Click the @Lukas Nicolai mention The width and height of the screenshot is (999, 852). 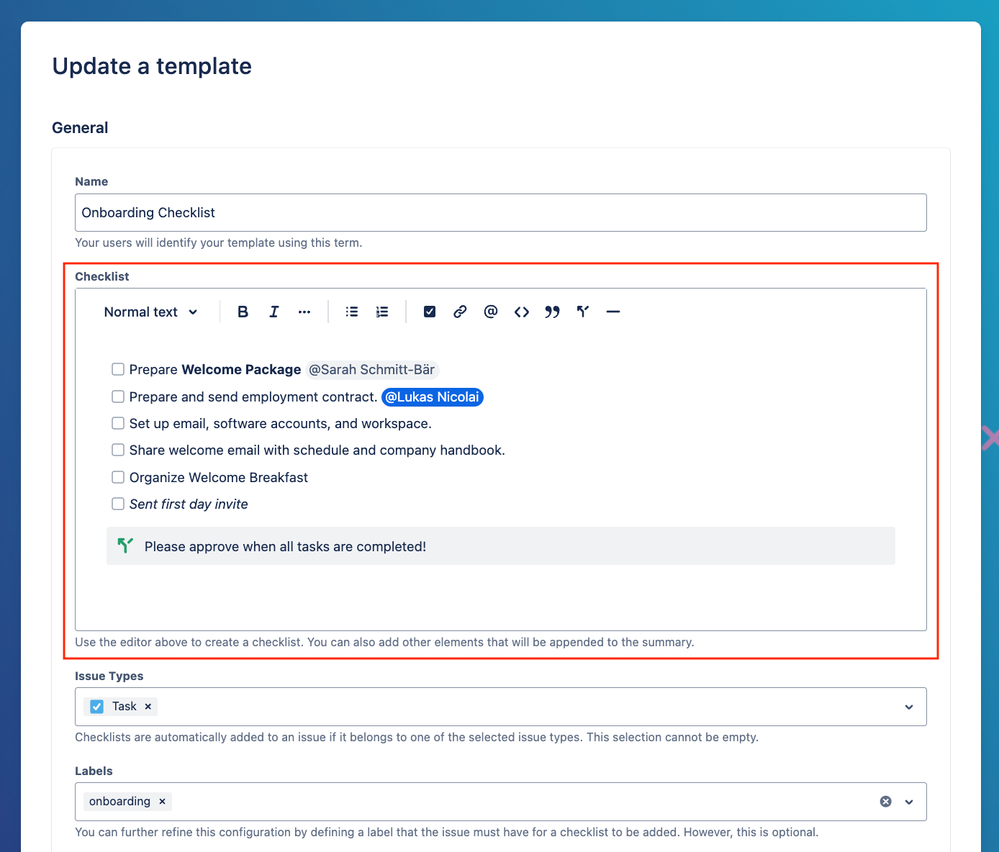tap(432, 397)
